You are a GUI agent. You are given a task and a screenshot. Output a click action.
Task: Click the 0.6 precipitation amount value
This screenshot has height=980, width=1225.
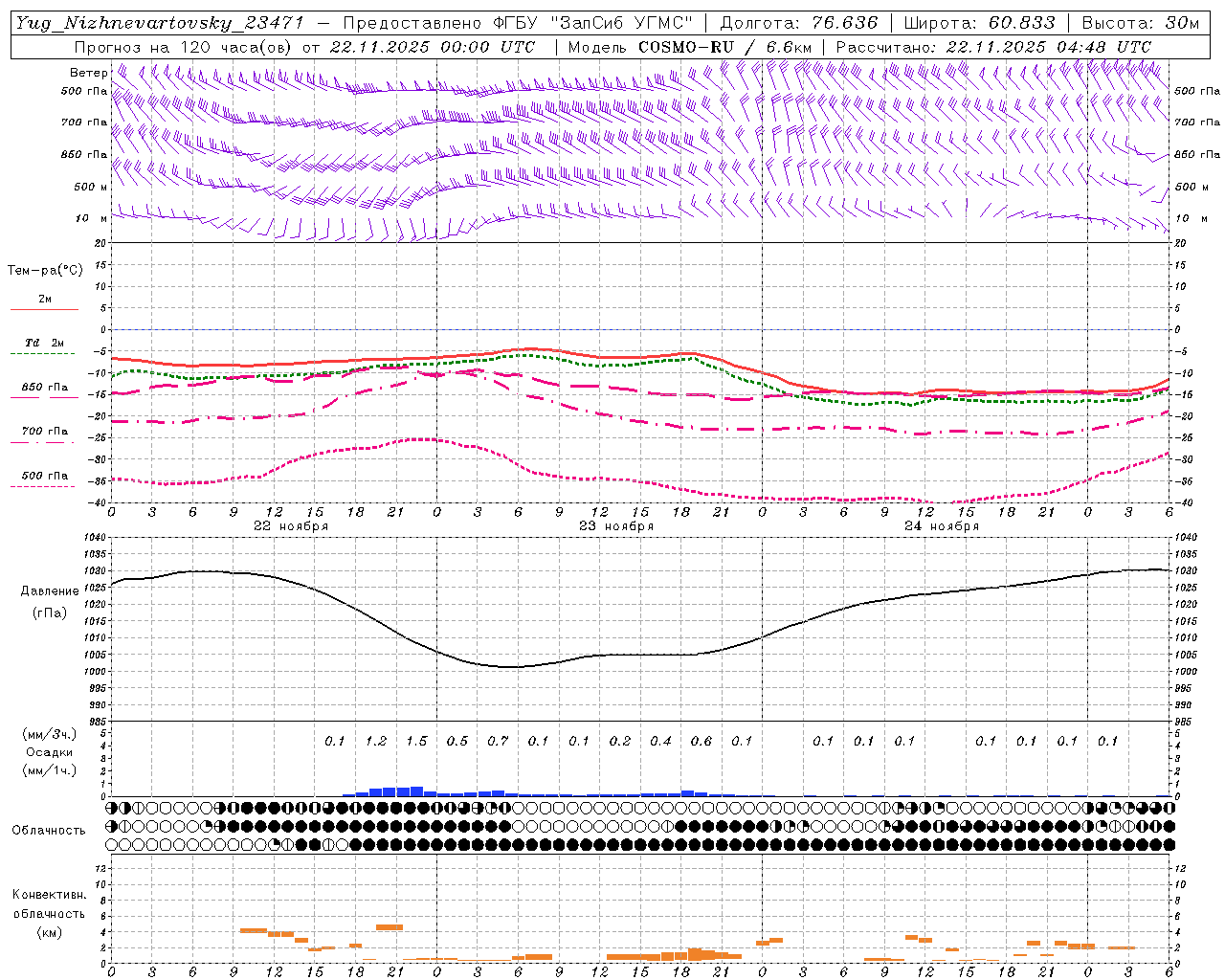coord(702,741)
